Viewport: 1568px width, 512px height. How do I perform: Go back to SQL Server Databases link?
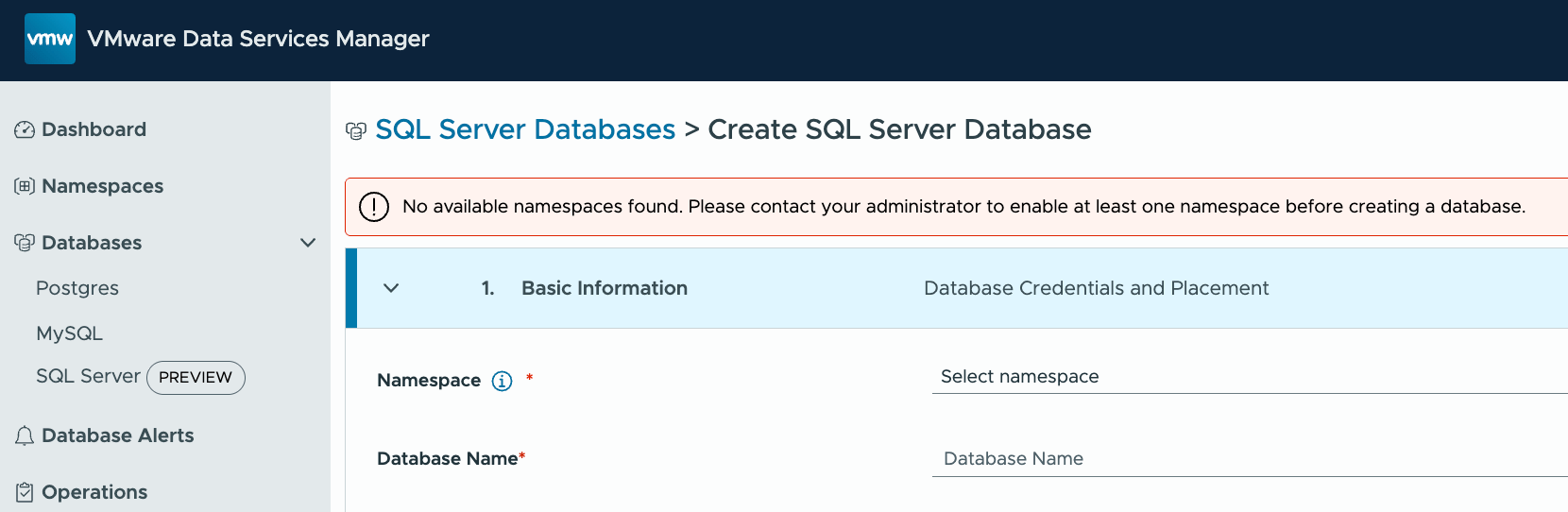[525, 129]
